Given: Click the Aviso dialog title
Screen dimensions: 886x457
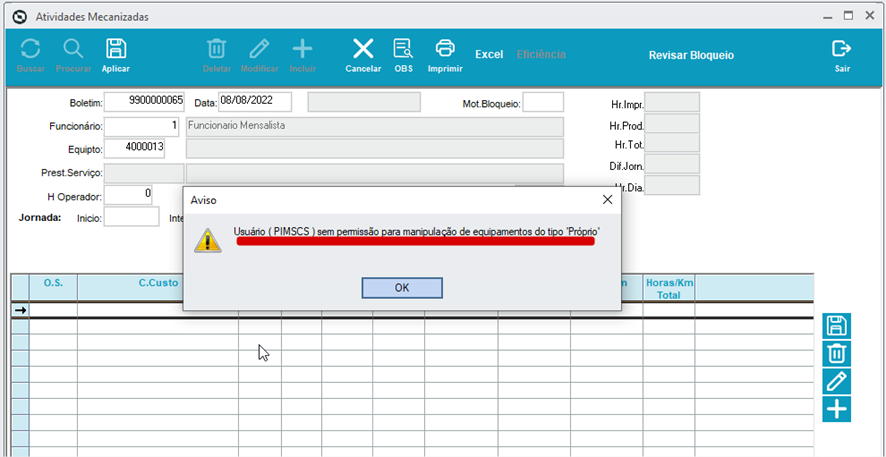Looking at the screenshot, I should [203, 200].
